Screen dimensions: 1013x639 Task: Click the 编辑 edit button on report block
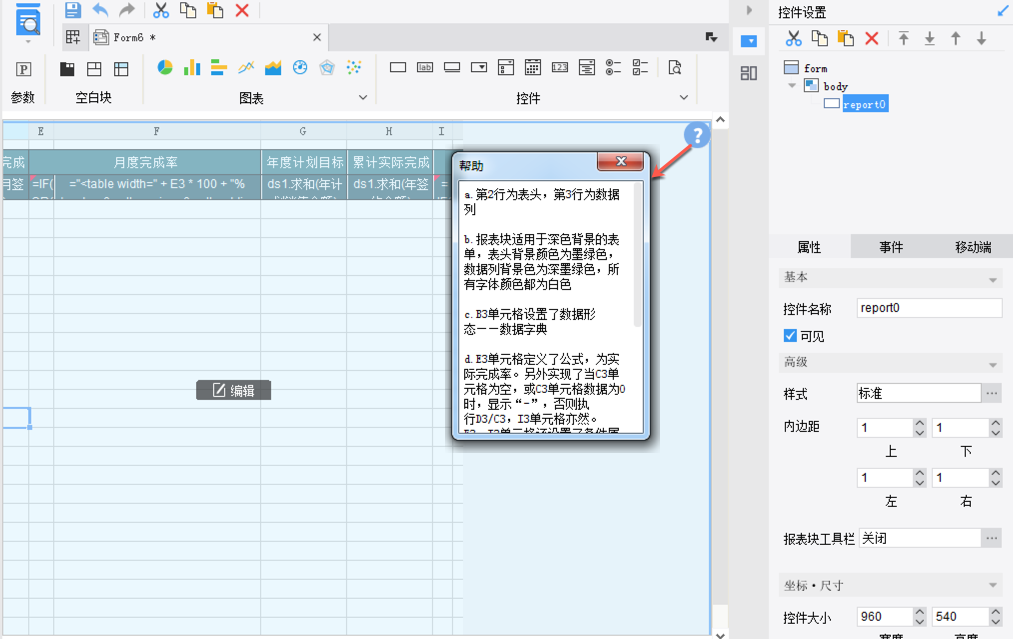pyautogui.click(x=233, y=390)
